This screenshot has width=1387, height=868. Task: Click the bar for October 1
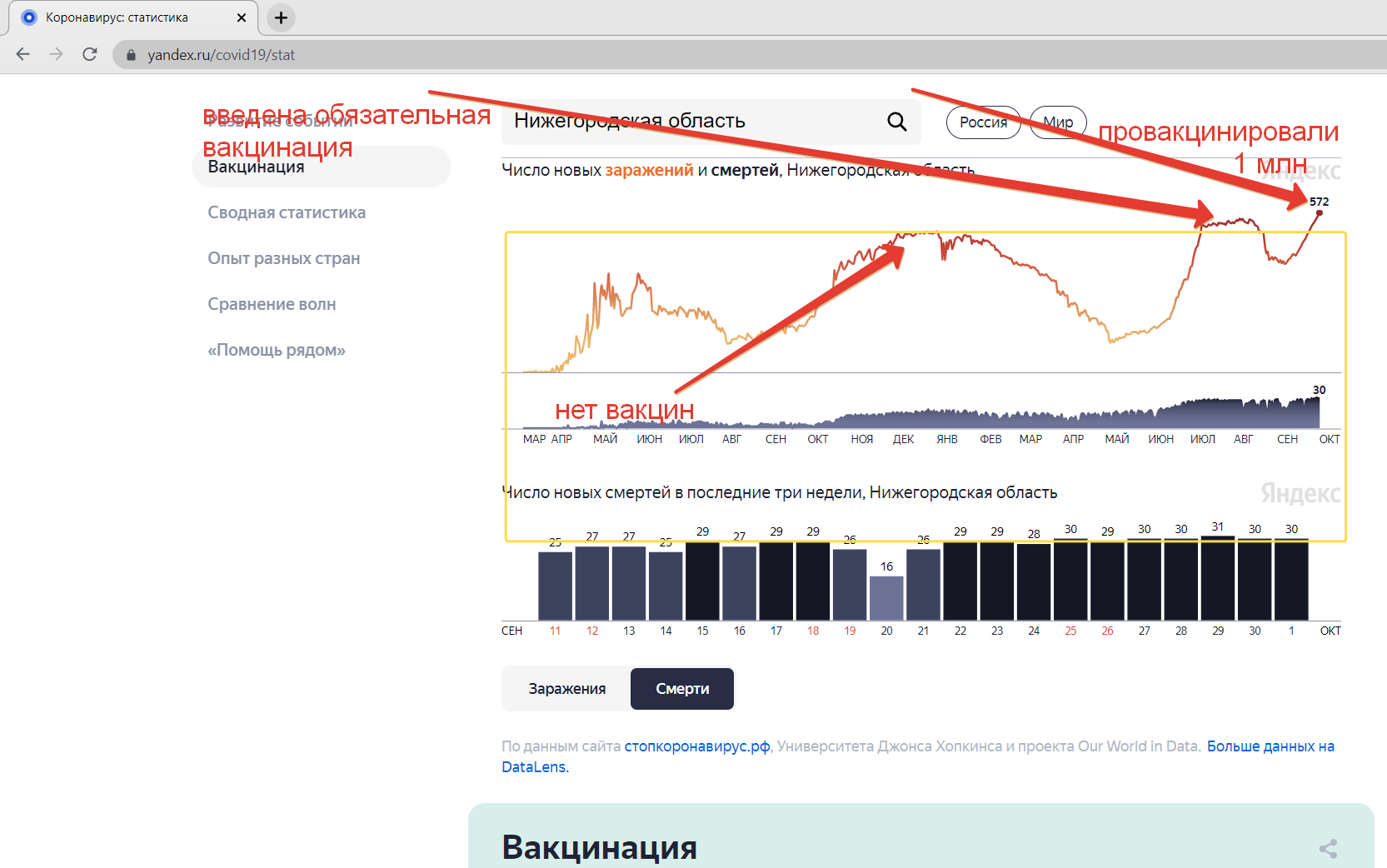pyautogui.click(x=1291, y=580)
